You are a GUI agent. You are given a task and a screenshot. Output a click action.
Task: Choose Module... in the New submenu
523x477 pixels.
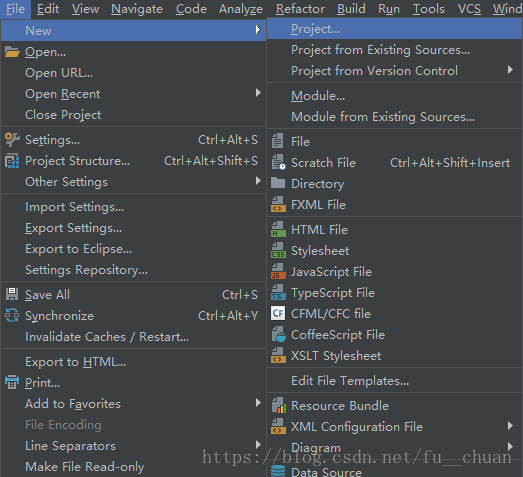(394, 96)
